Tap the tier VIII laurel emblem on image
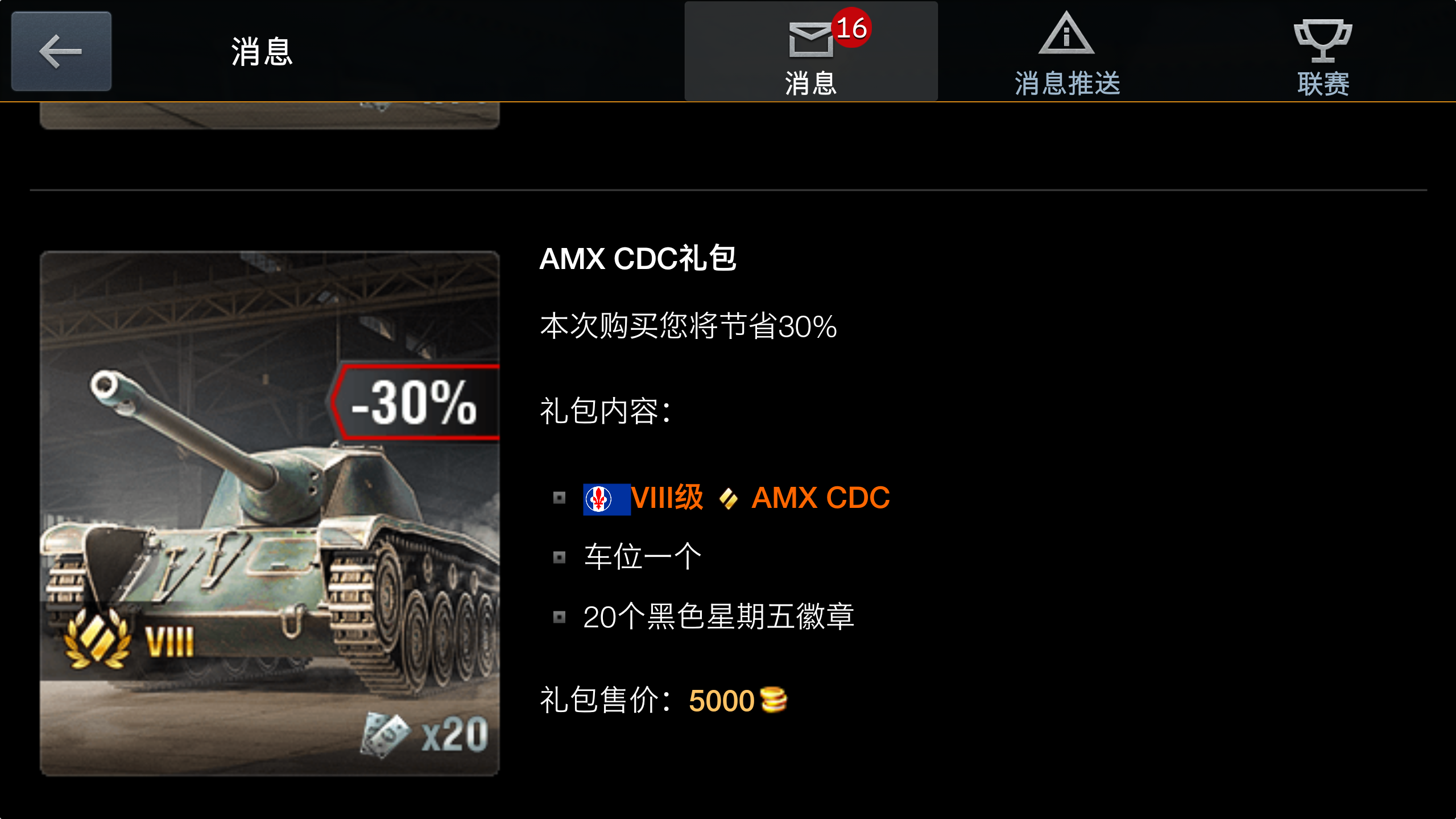This screenshot has height=819, width=1456. click(97, 638)
